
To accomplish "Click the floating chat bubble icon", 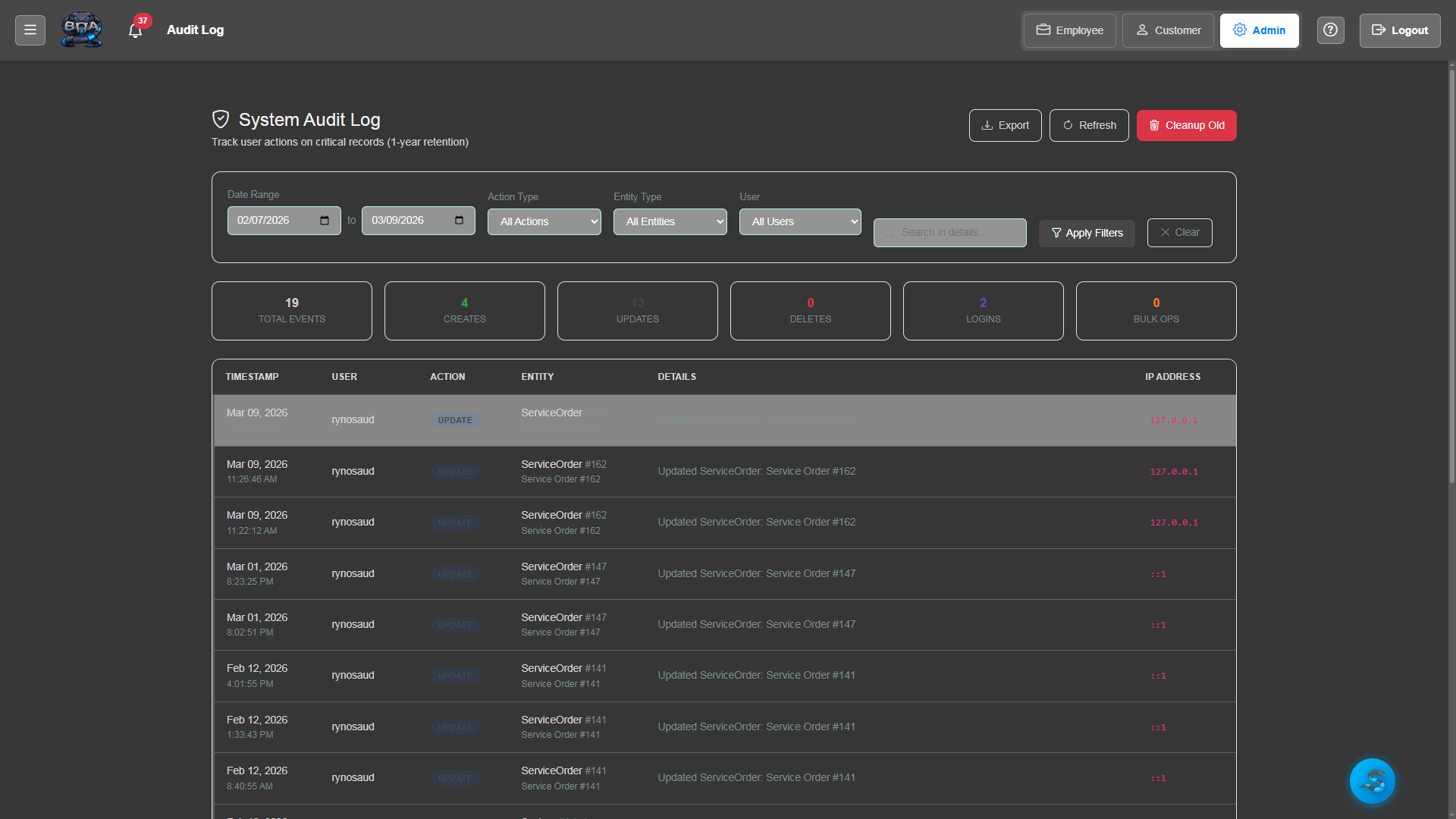I will tap(1372, 780).
